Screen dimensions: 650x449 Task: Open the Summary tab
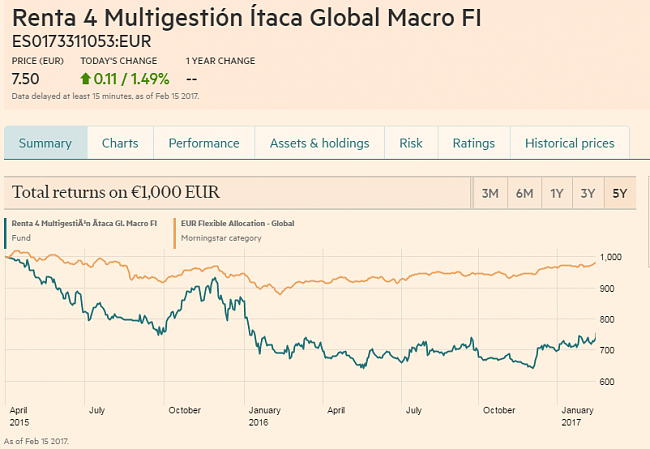(x=46, y=143)
